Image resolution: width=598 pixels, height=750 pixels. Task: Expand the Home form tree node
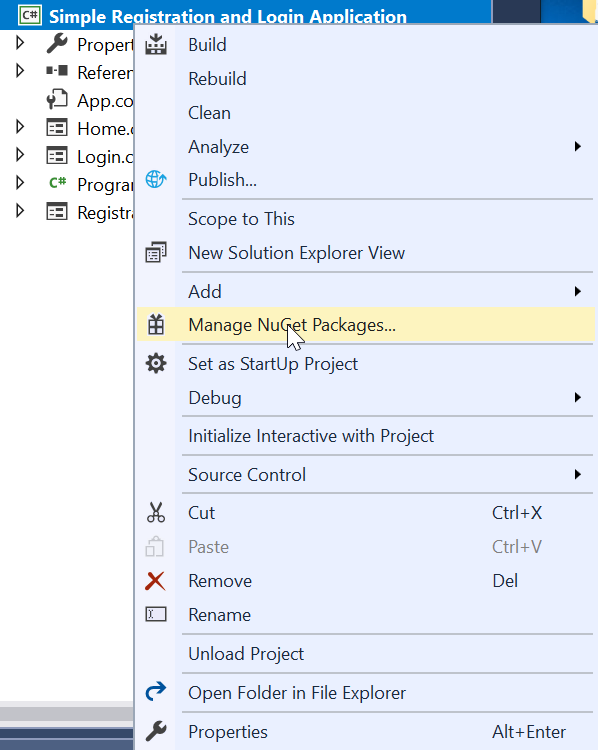[x=20, y=127]
